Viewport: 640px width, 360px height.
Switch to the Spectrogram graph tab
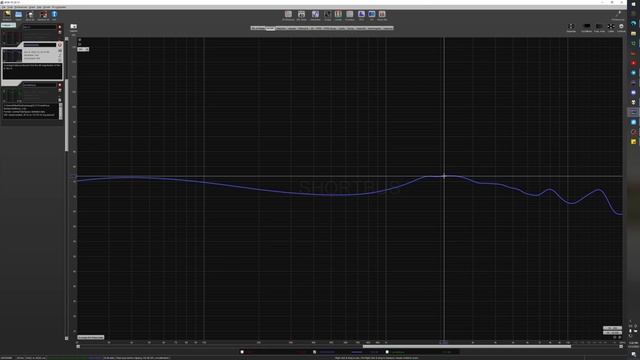pos(374,28)
